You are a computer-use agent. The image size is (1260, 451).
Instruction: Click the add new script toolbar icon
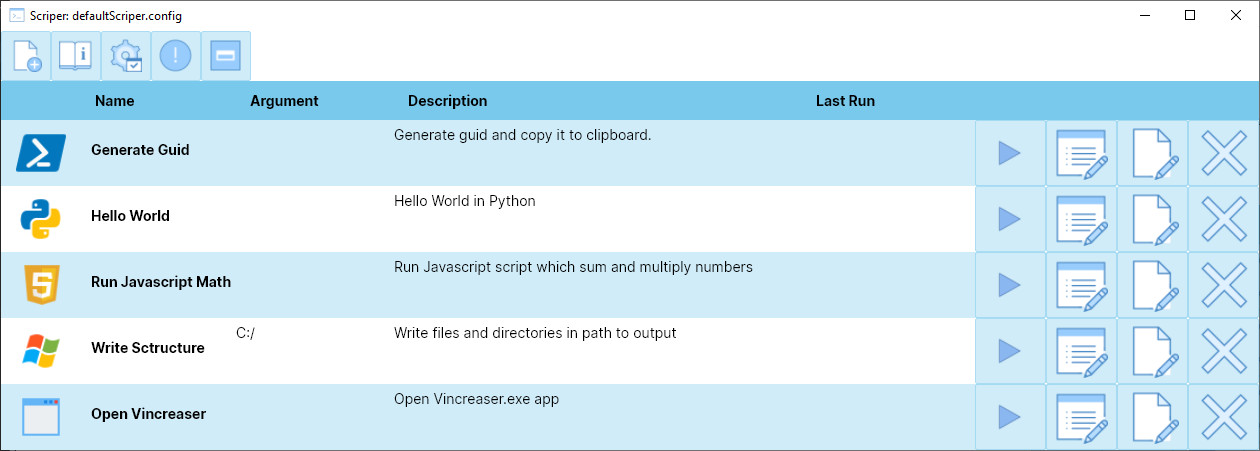(x=27, y=56)
